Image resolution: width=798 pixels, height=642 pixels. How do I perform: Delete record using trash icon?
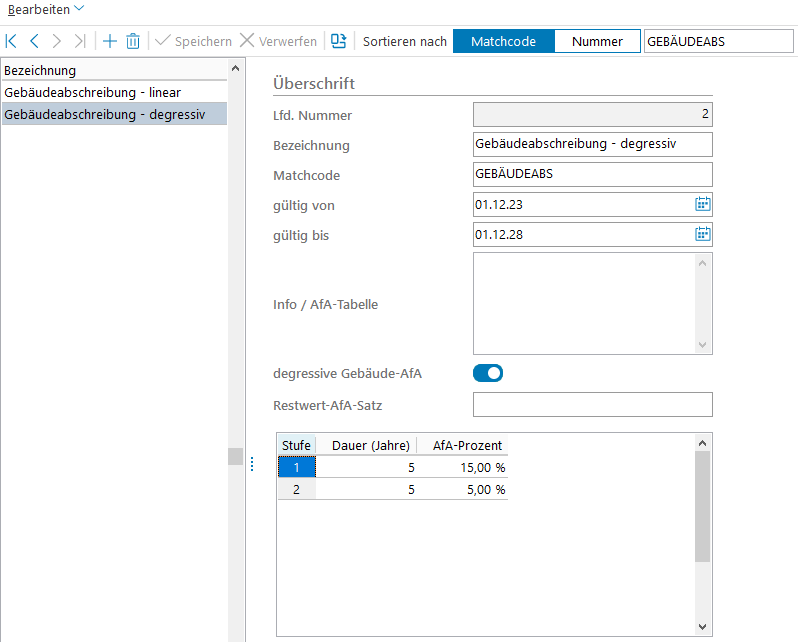[133, 41]
